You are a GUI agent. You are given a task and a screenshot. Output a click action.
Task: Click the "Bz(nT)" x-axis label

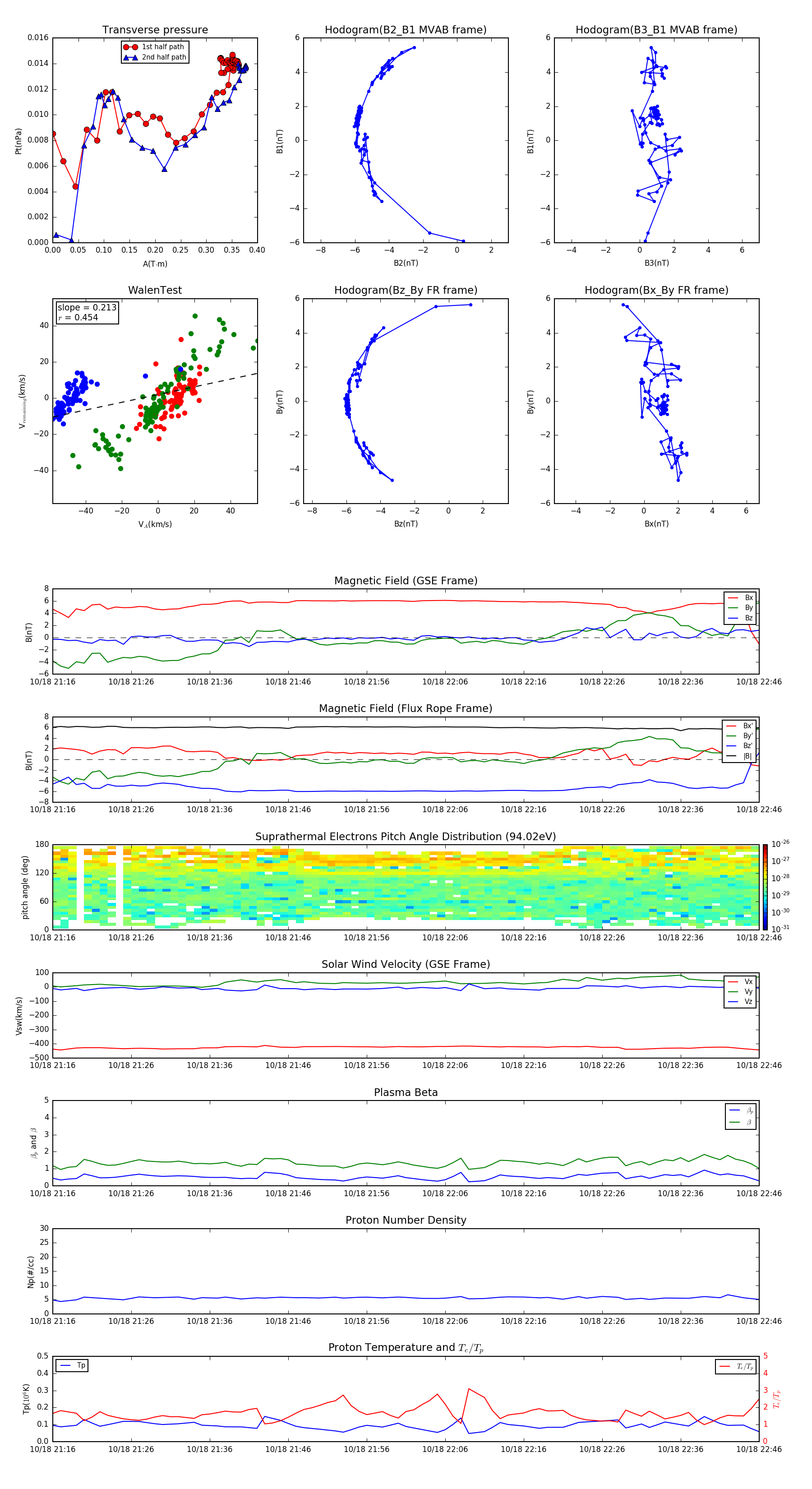[406, 524]
